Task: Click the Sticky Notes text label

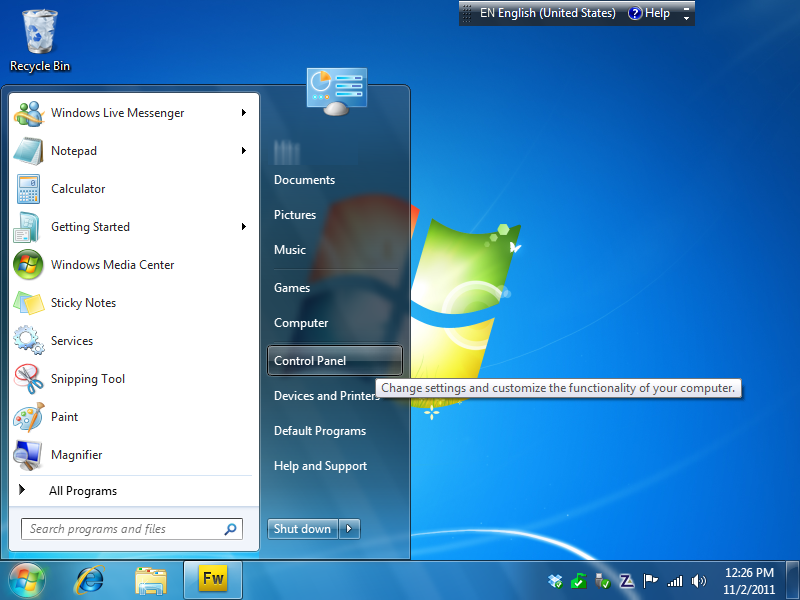Action: click(x=83, y=303)
